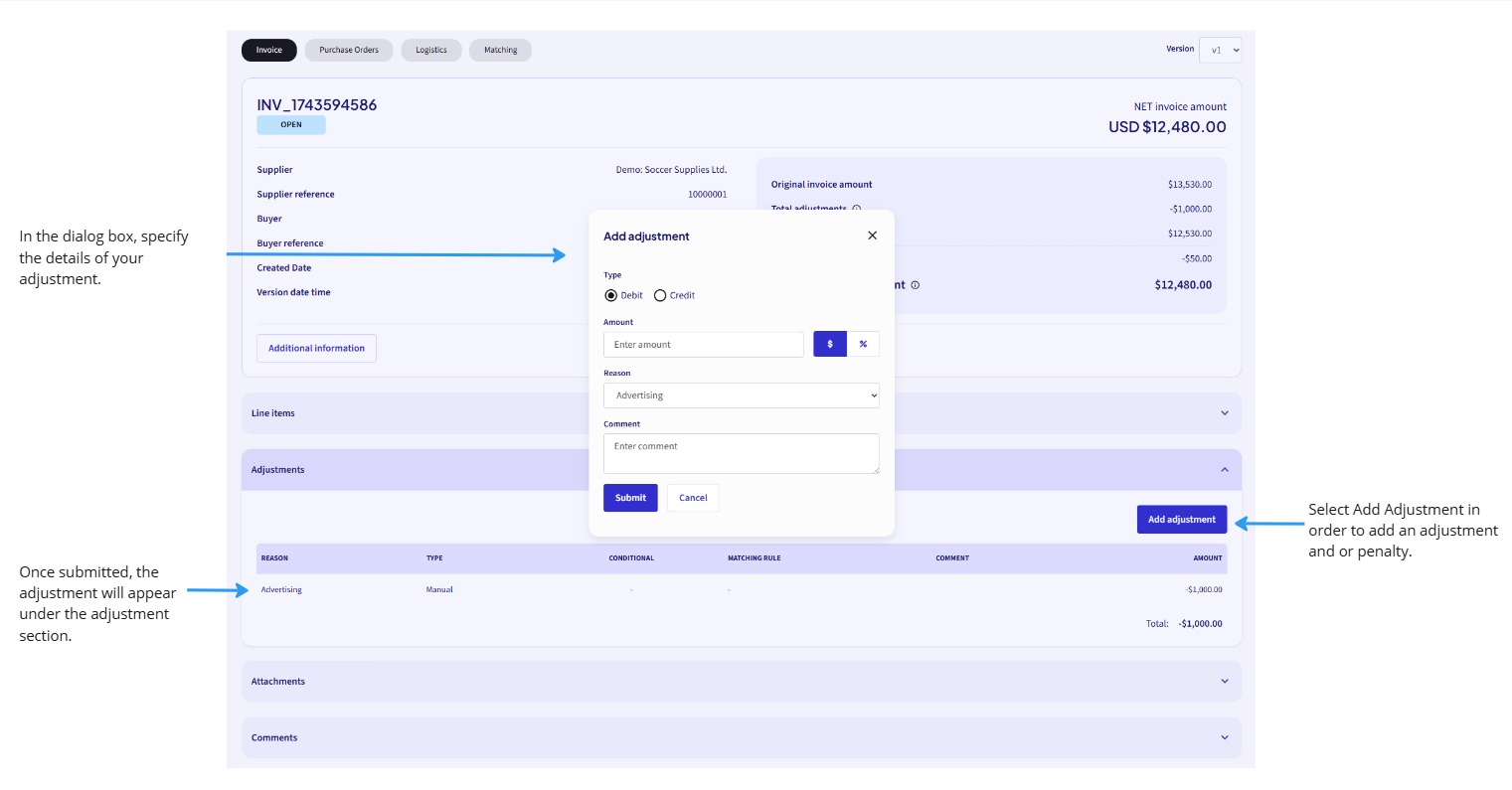The image size is (1512, 790).
Task: Cancel the Add adjustment dialog
Action: pyautogui.click(x=692, y=498)
